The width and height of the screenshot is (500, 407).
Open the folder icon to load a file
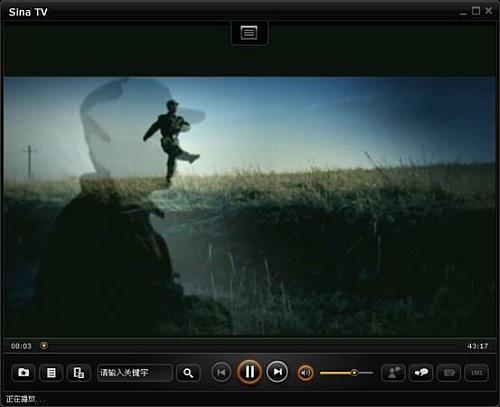(23, 372)
